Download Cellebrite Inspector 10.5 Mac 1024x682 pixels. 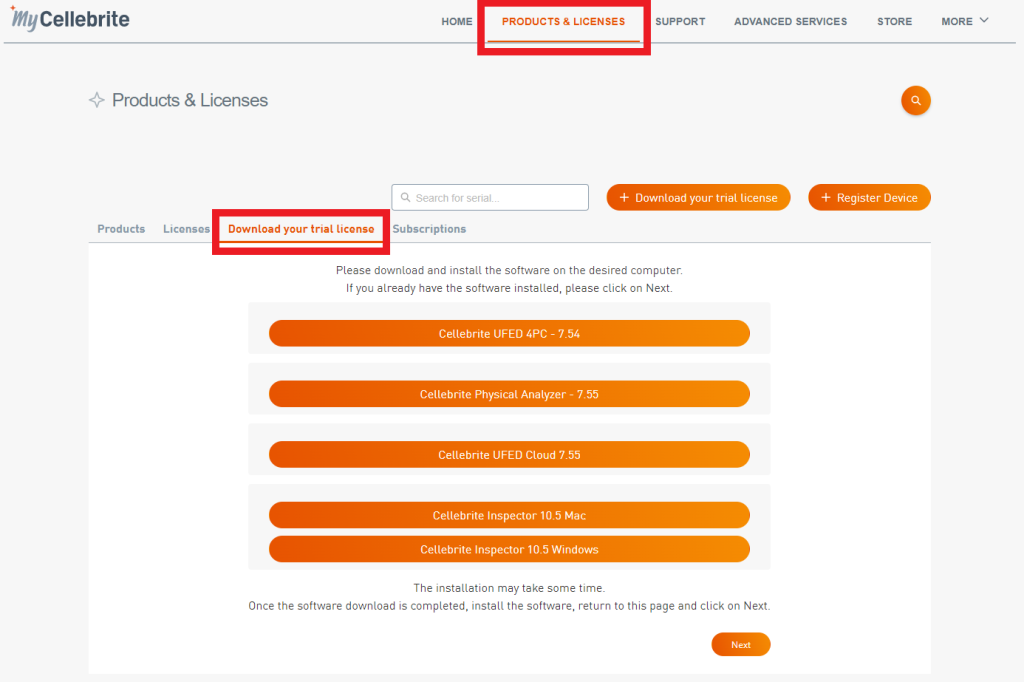point(509,516)
